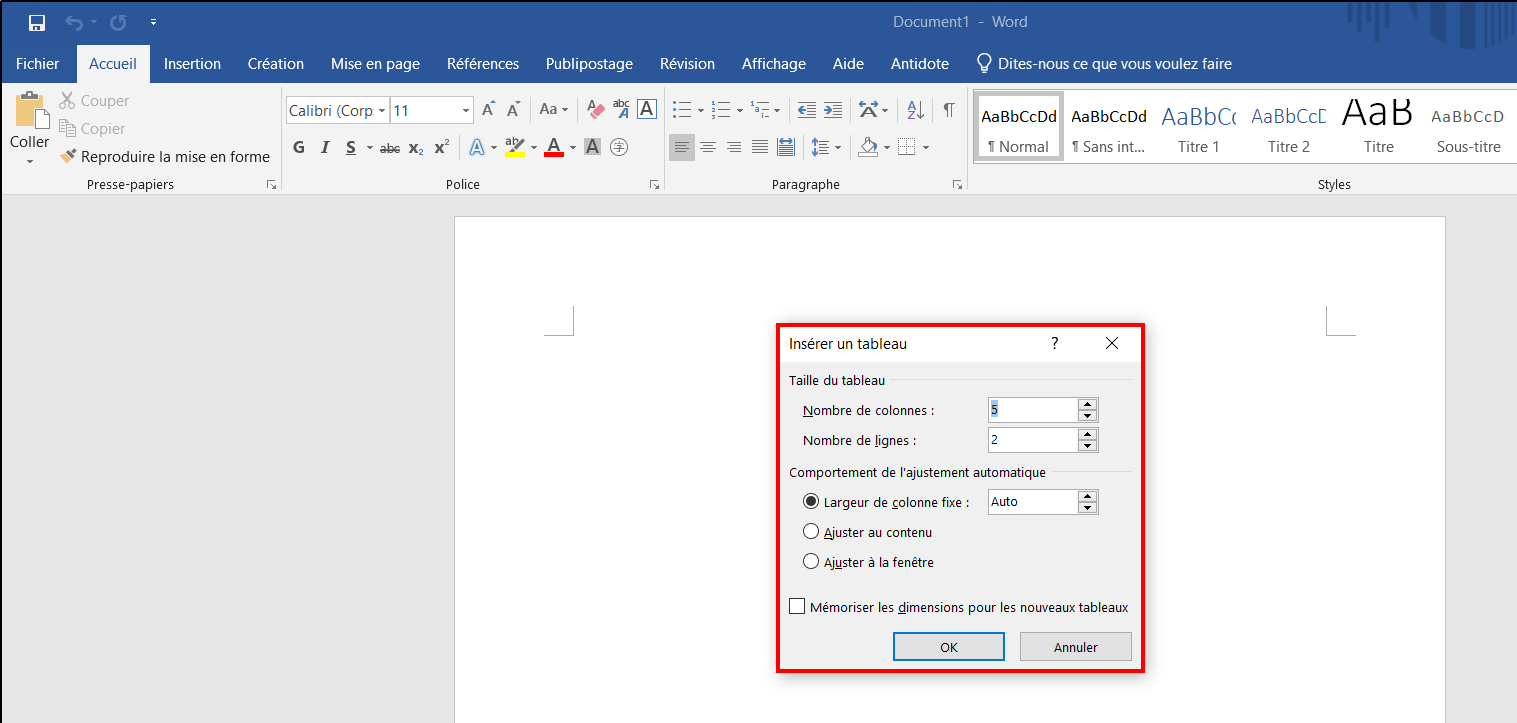Open the numbered list dropdown arrow
The height and width of the screenshot is (723, 1517).
click(740, 111)
